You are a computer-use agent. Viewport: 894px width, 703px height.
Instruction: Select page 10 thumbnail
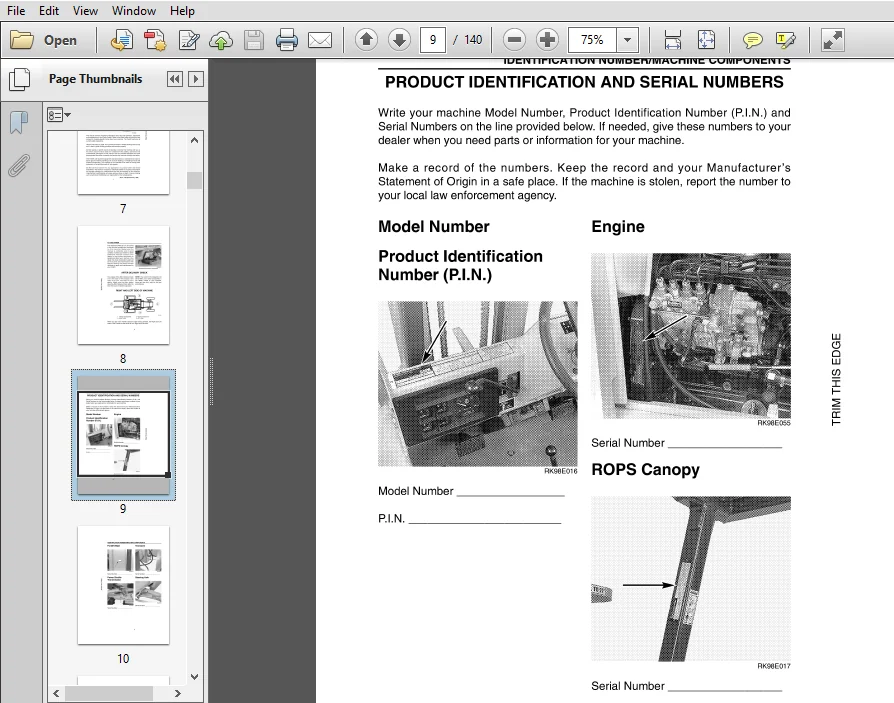pyautogui.click(x=124, y=585)
